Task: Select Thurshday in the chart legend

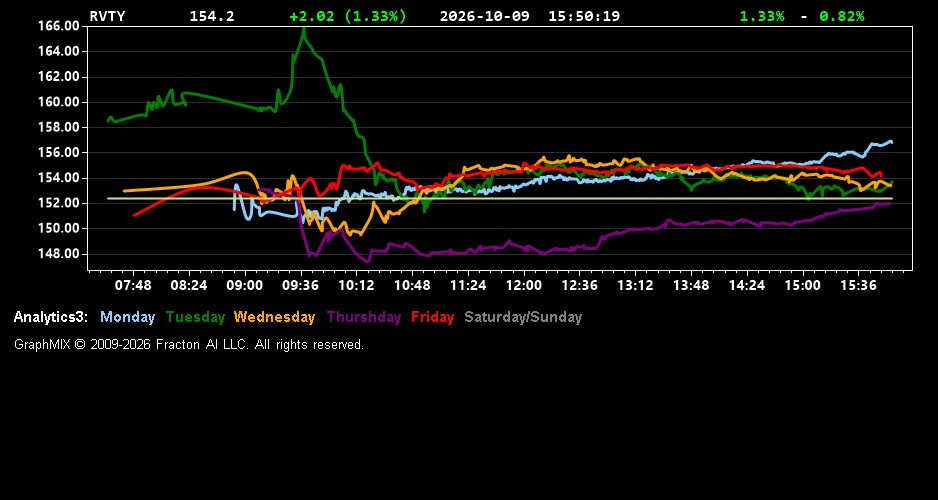Action: (364, 318)
